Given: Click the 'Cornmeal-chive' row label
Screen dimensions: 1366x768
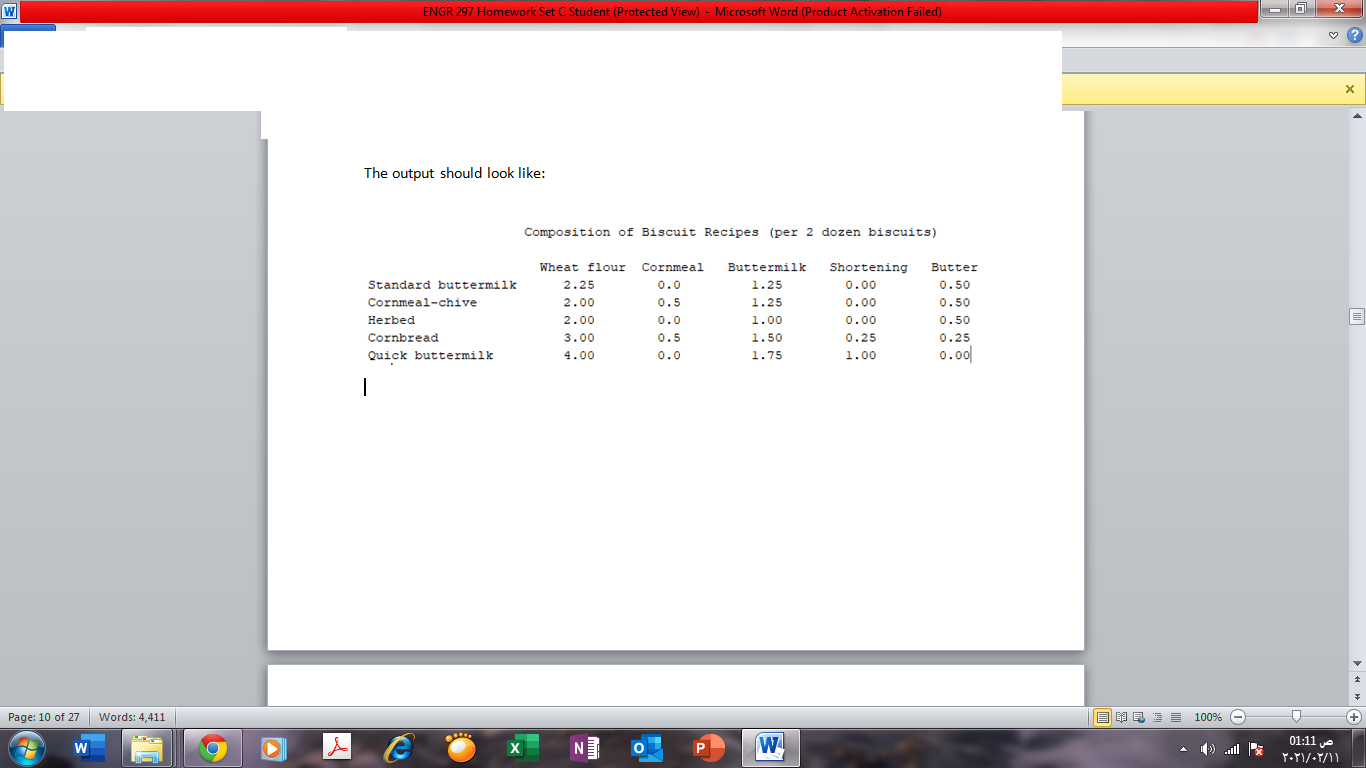Looking at the screenshot, I should point(423,303).
